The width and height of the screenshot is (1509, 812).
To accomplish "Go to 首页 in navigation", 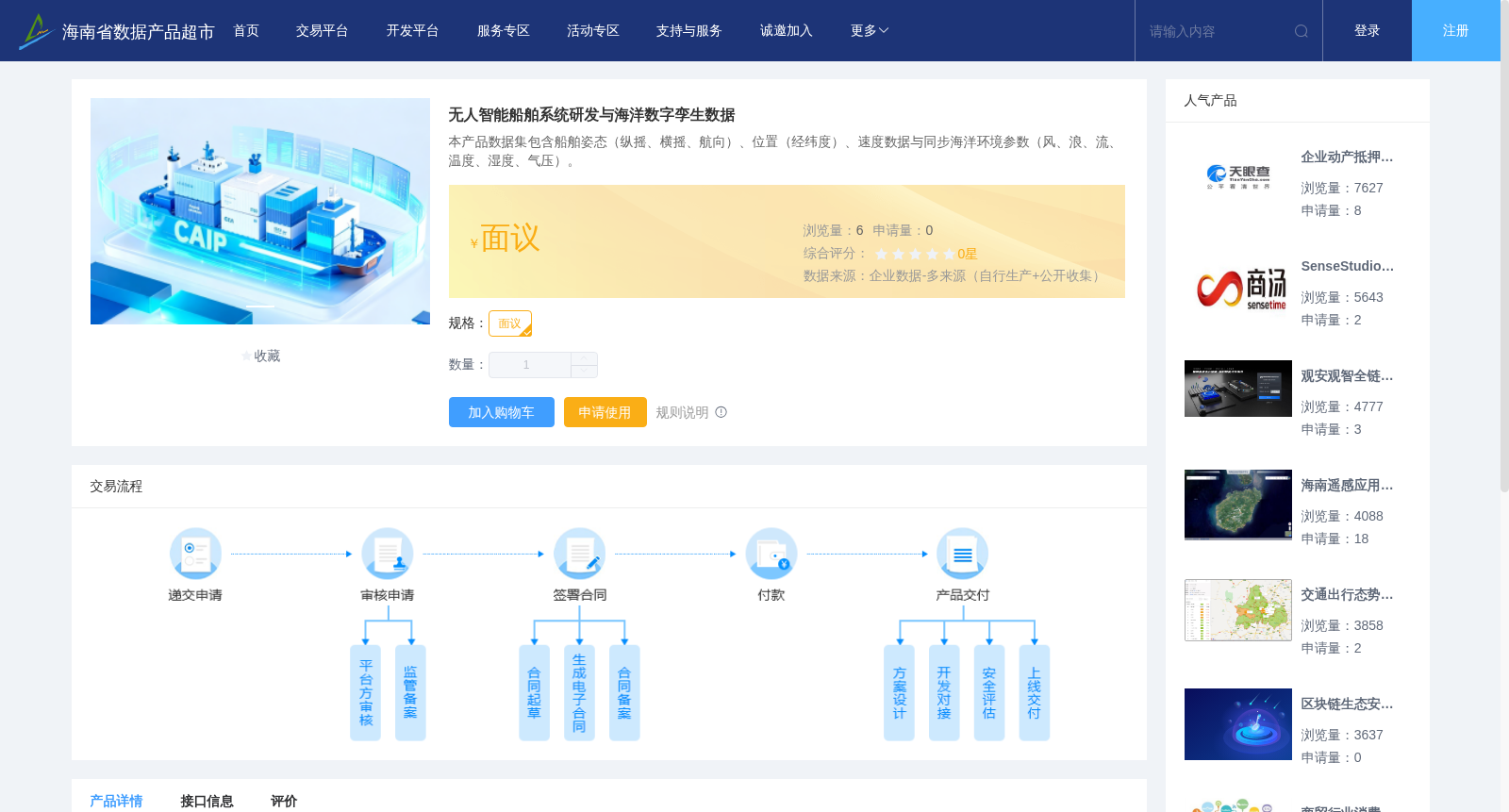I will pyautogui.click(x=246, y=31).
